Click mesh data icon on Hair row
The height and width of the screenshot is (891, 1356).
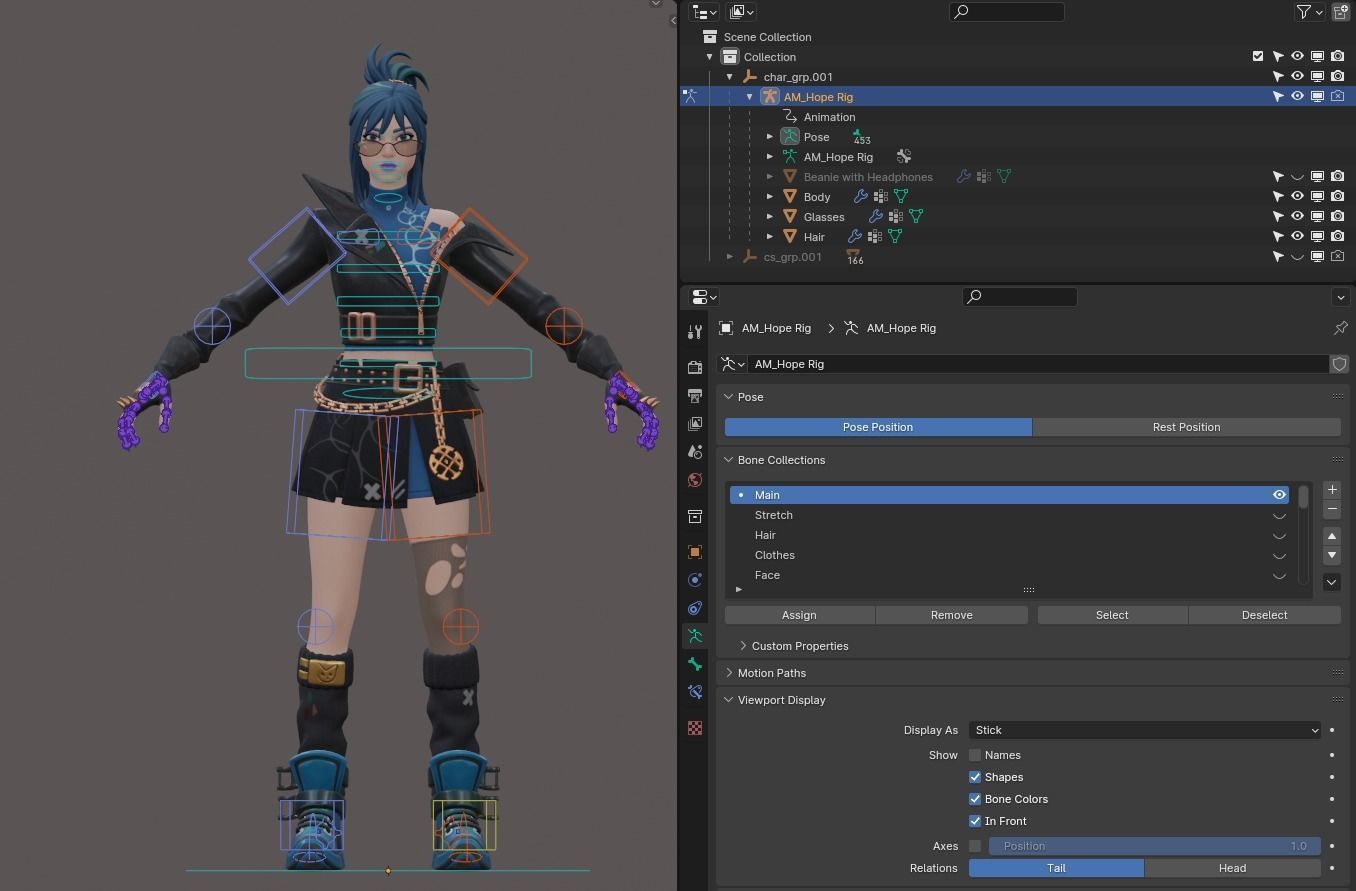895,237
